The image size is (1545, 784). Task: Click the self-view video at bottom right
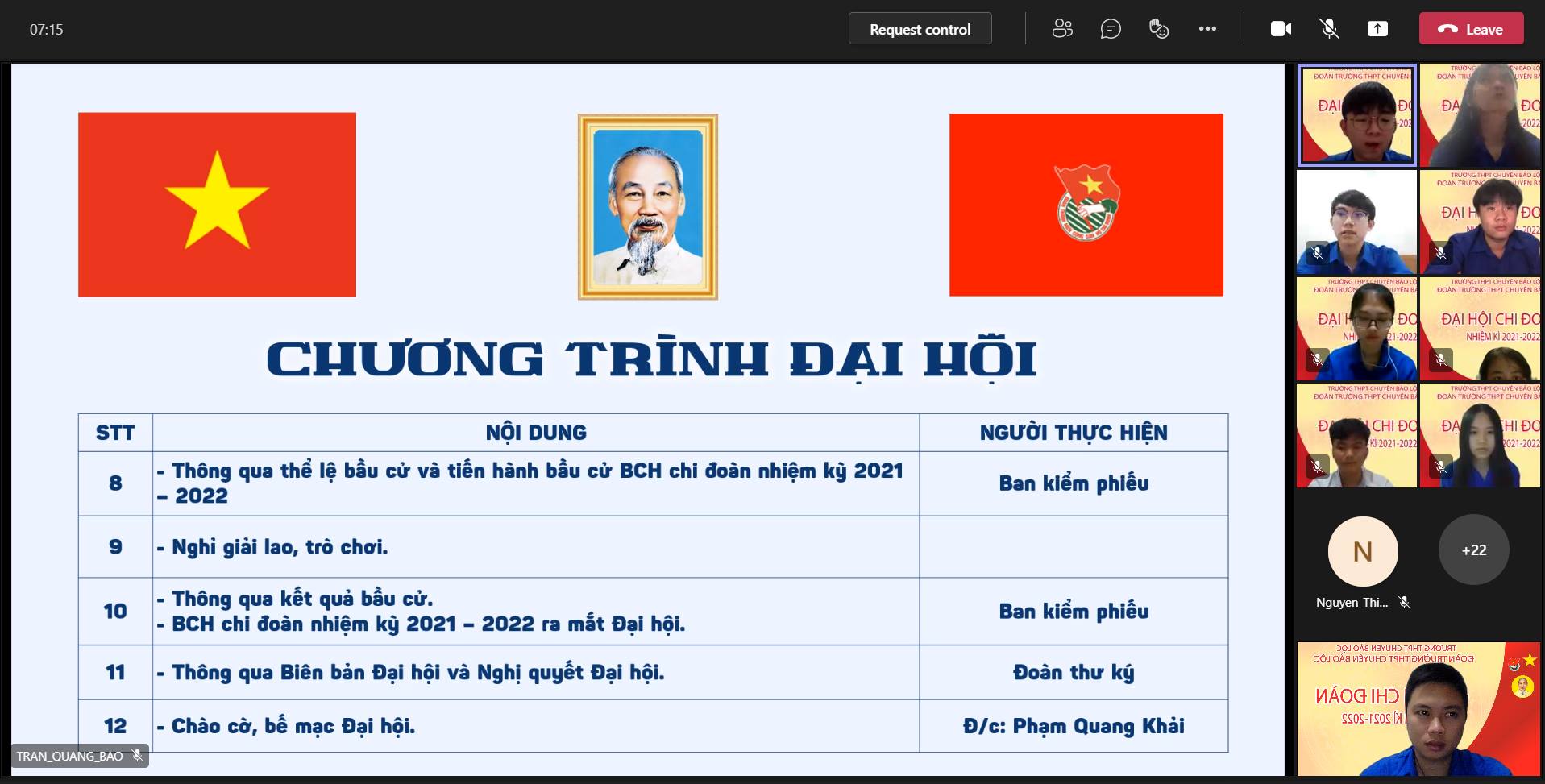pos(1420,709)
